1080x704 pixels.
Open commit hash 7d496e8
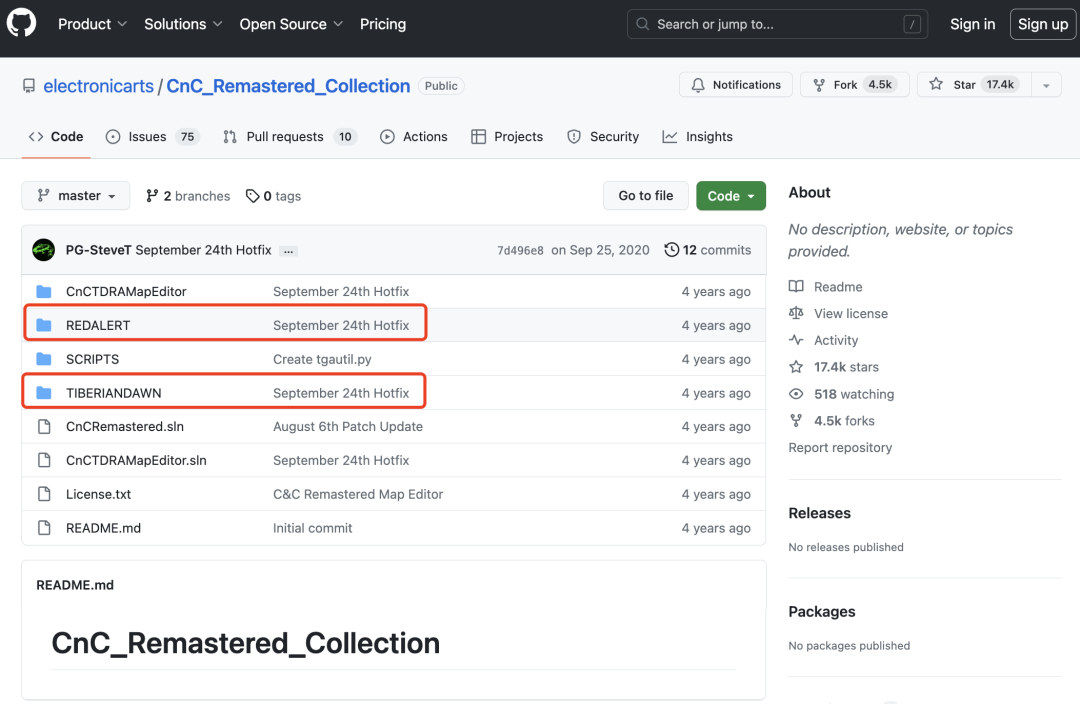[520, 251]
